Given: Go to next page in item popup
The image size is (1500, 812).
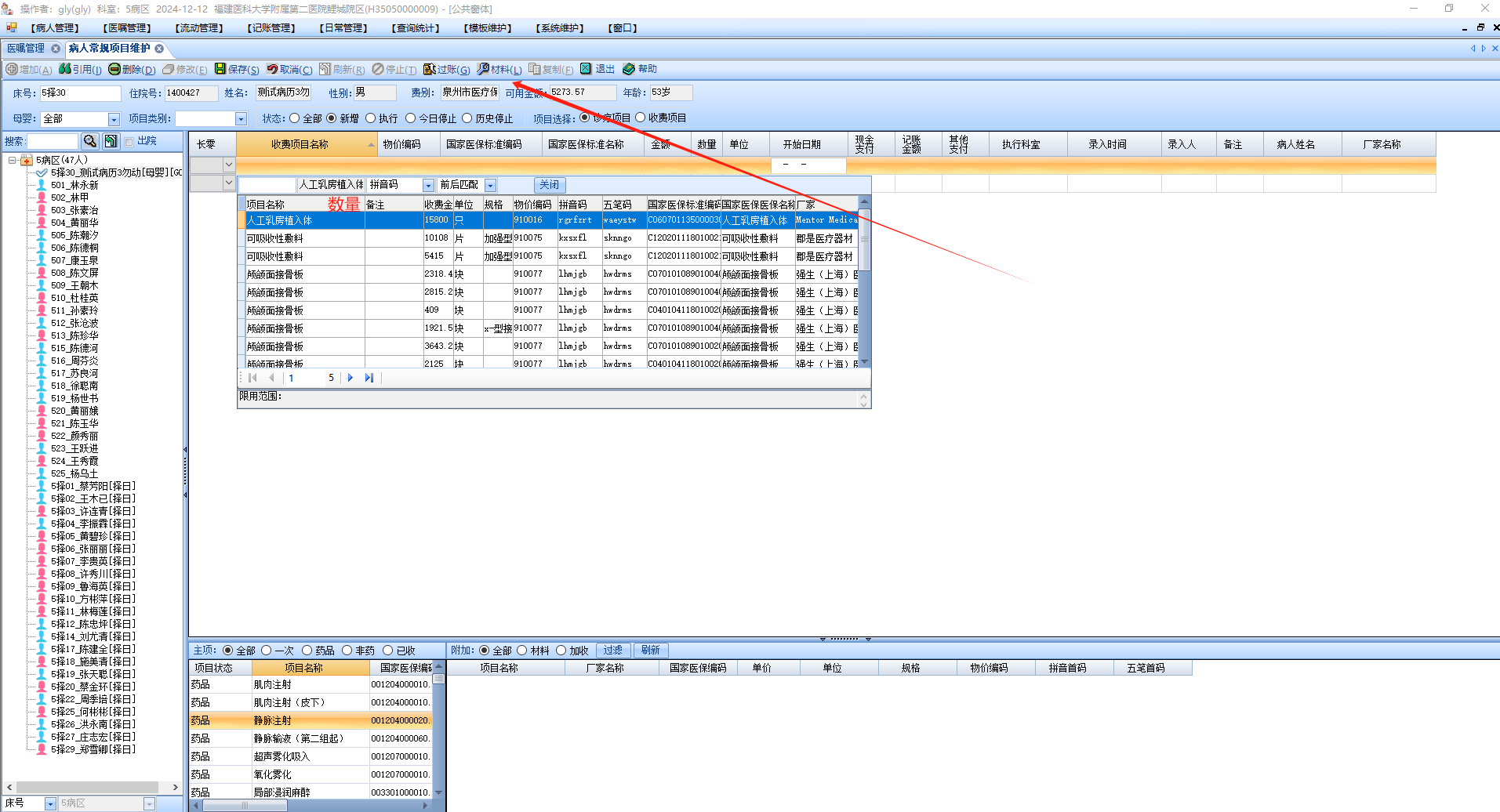Looking at the screenshot, I should pos(350,378).
